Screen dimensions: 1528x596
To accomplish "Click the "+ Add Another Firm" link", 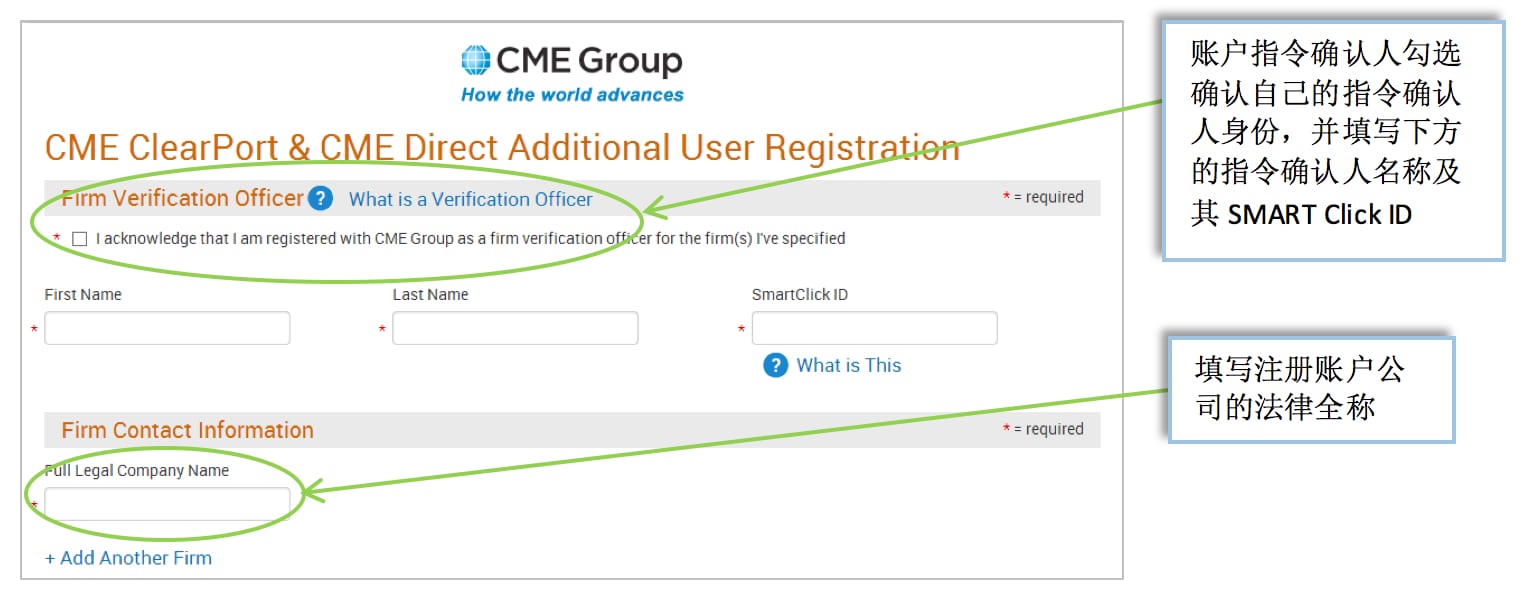I will point(128,558).
